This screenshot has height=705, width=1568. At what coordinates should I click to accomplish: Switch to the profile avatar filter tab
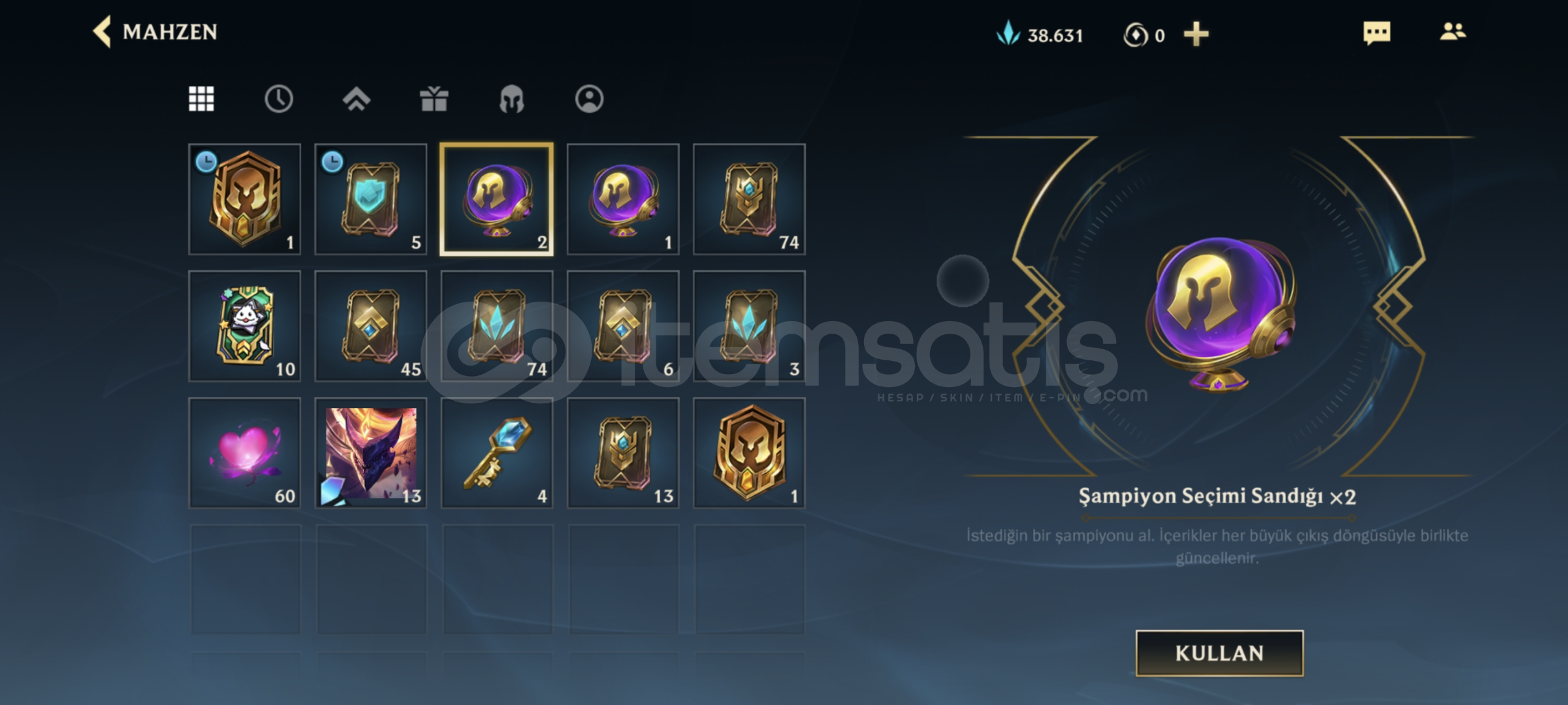click(x=589, y=99)
